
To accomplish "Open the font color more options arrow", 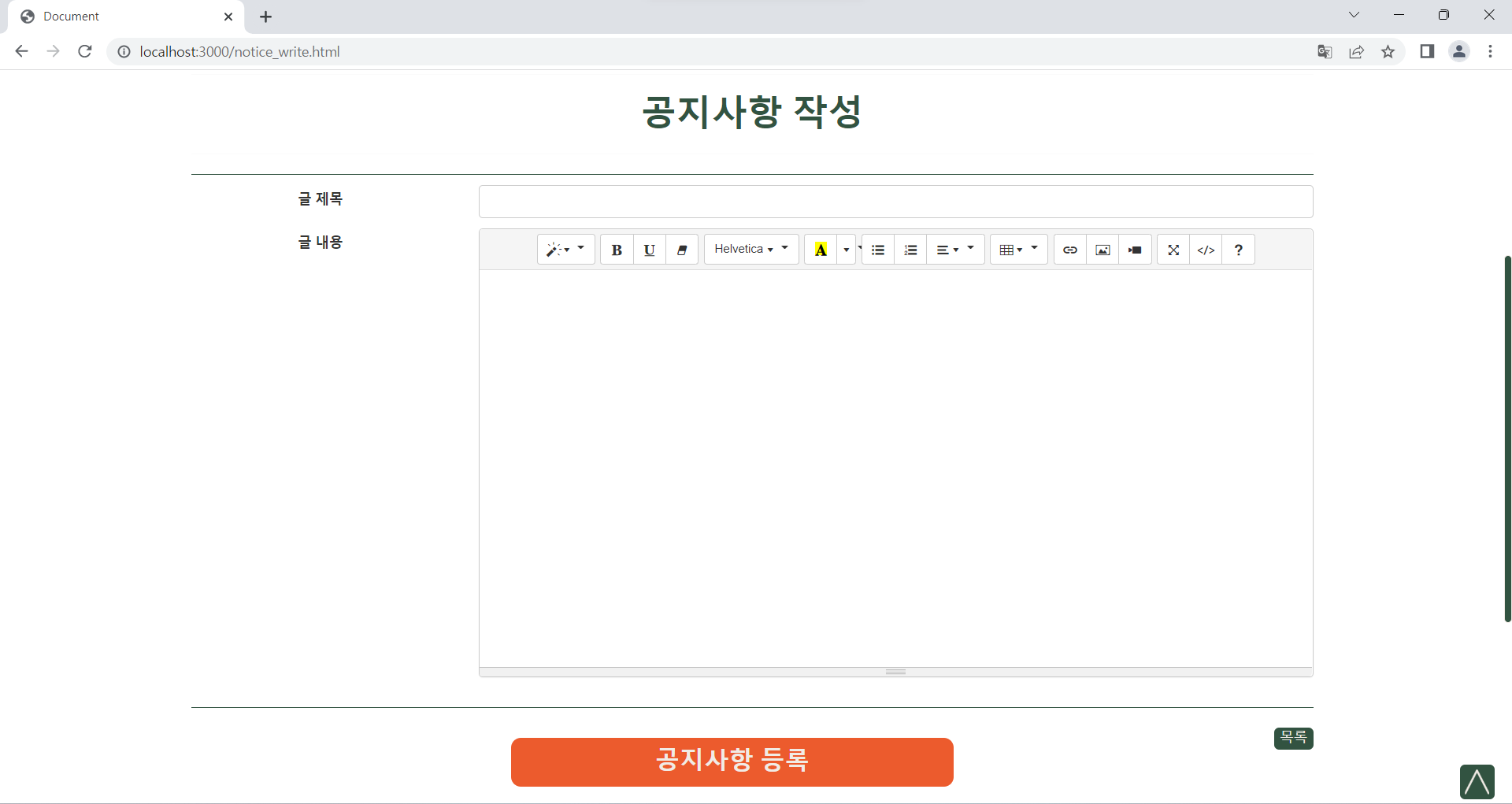I will pos(847,250).
